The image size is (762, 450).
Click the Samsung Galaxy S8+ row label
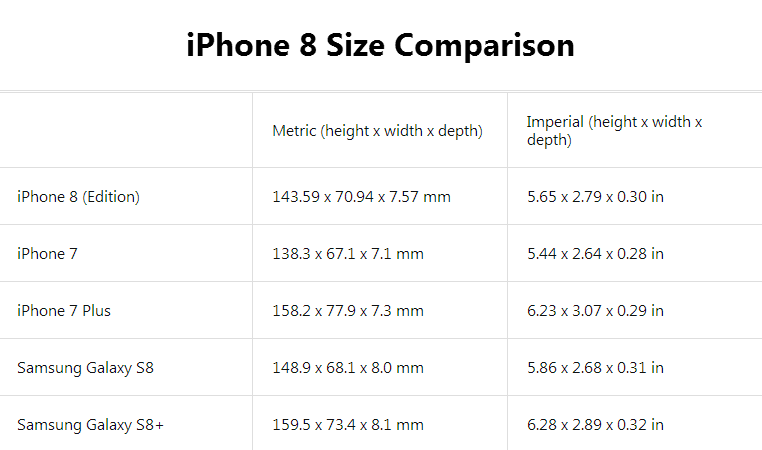tap(90, 425)
